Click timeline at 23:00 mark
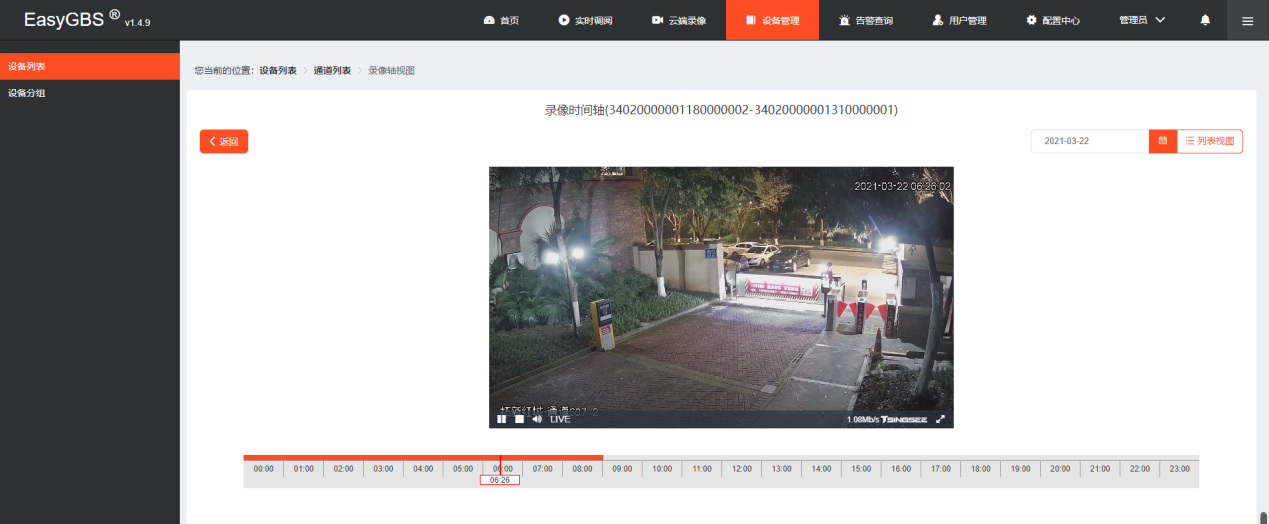This screenshot has height=524, width=1269. 1180,468
